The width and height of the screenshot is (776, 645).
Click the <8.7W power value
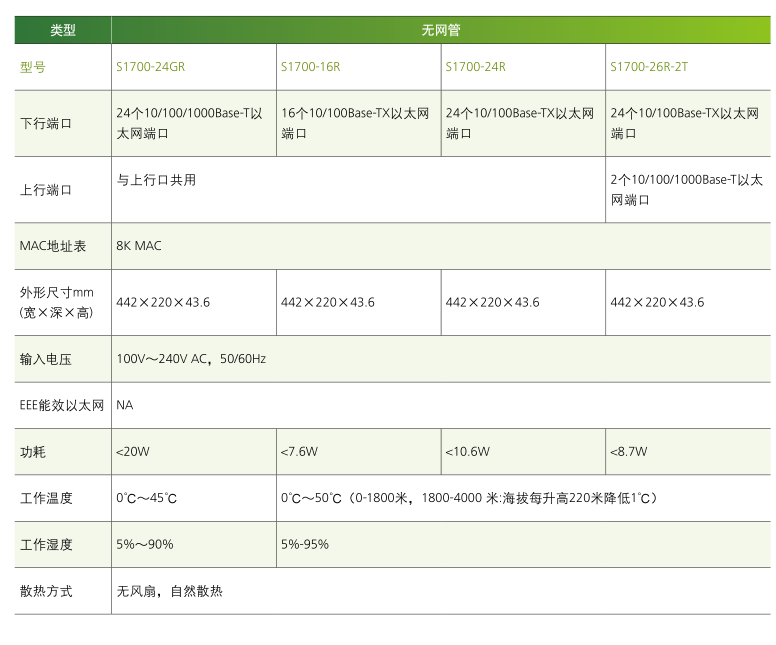pyautogui.click(x=629, y=452)
